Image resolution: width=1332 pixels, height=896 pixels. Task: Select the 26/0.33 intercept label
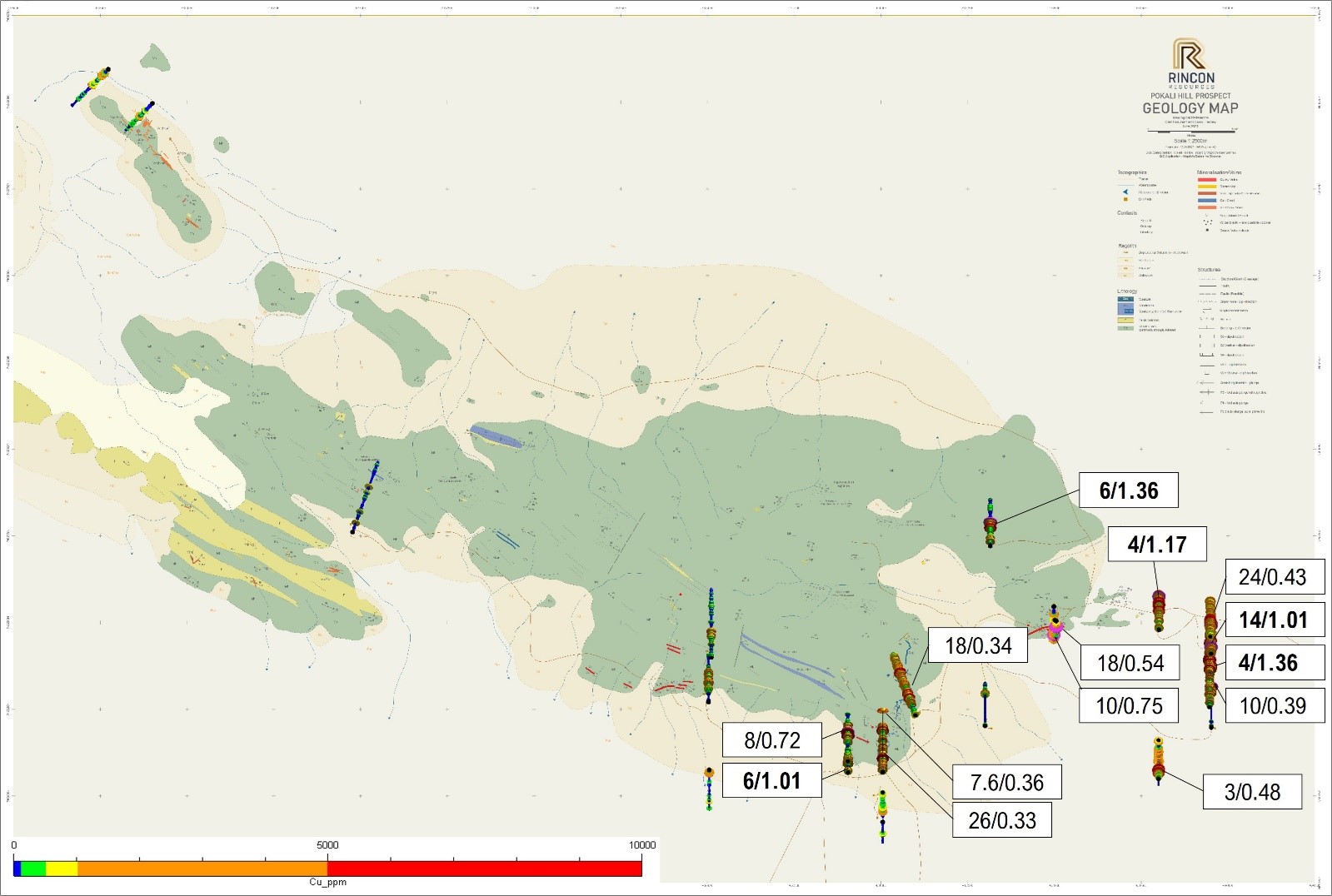[x=1001, y=820]
